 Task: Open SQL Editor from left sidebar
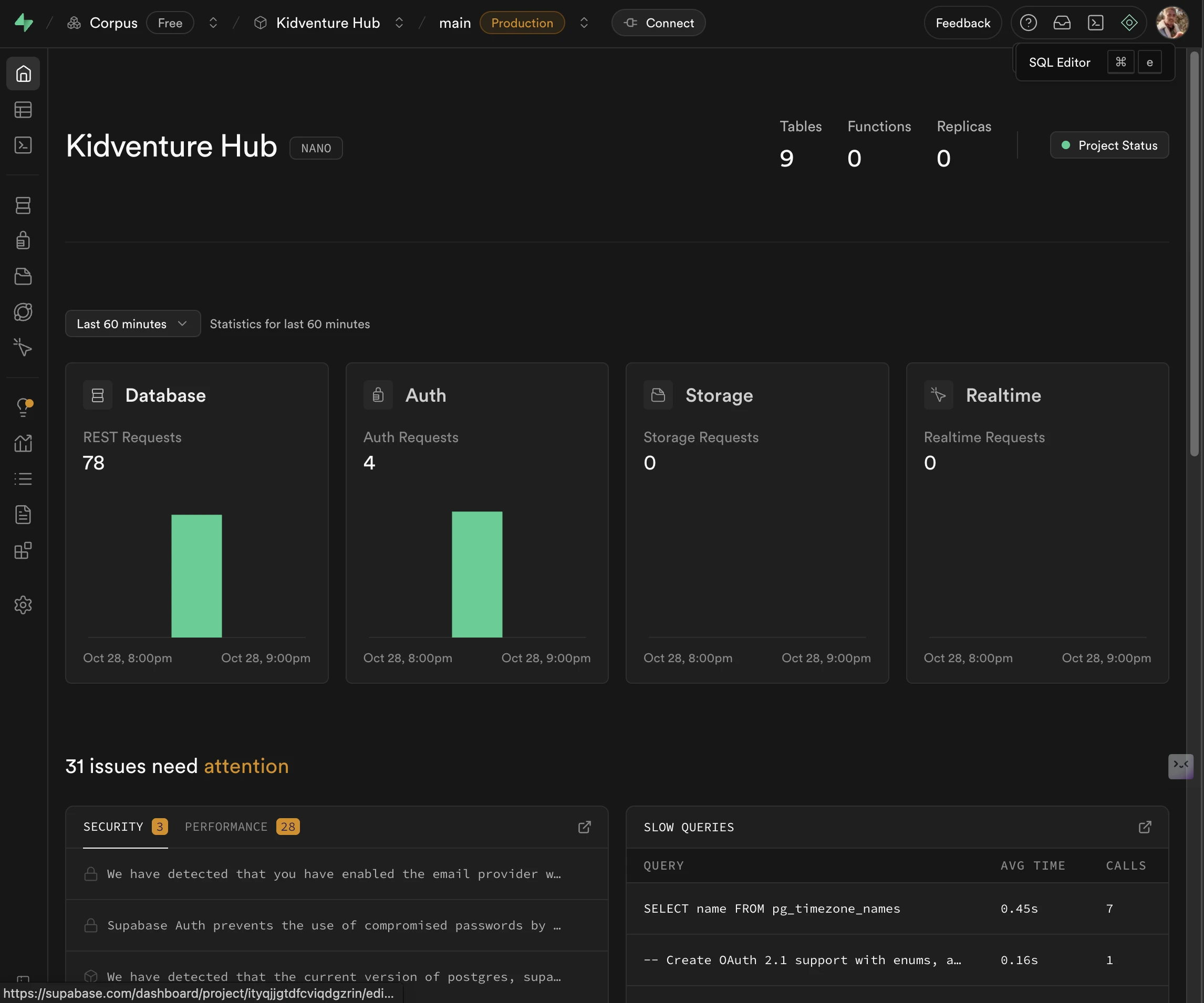coord(23,145)
